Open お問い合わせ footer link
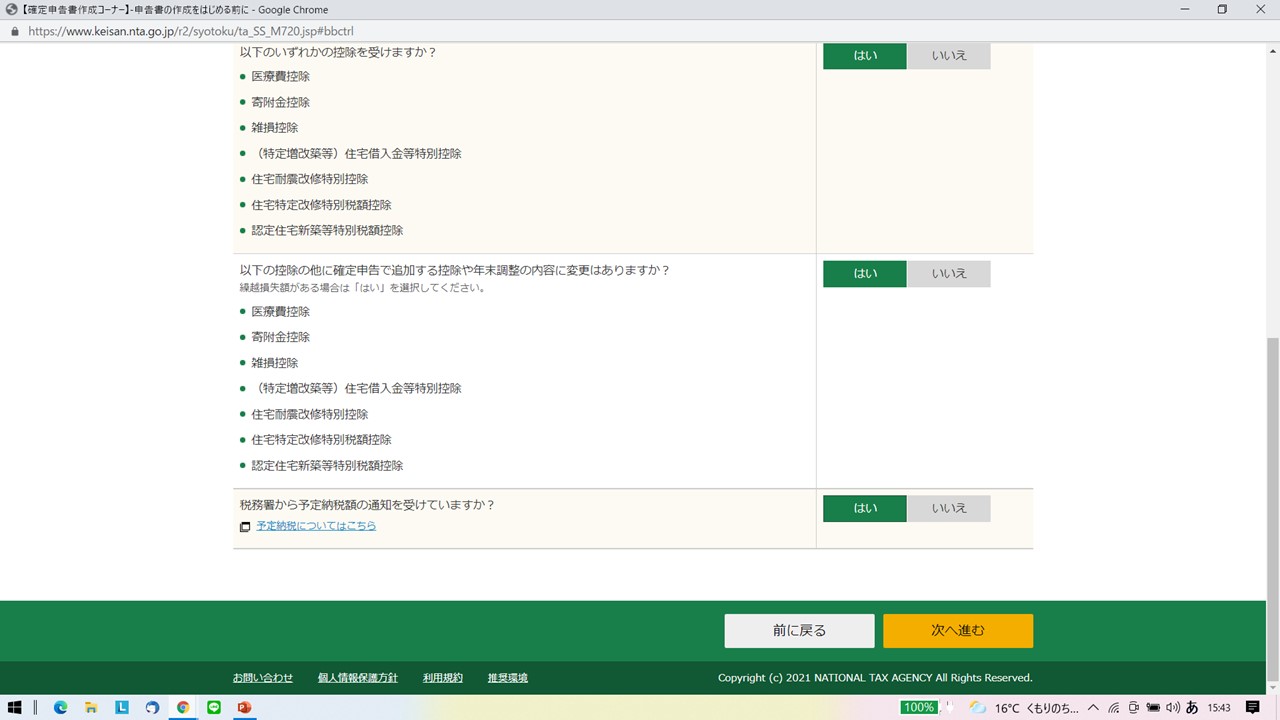This screenshot has width=1280, height=720. coord(263,678)
